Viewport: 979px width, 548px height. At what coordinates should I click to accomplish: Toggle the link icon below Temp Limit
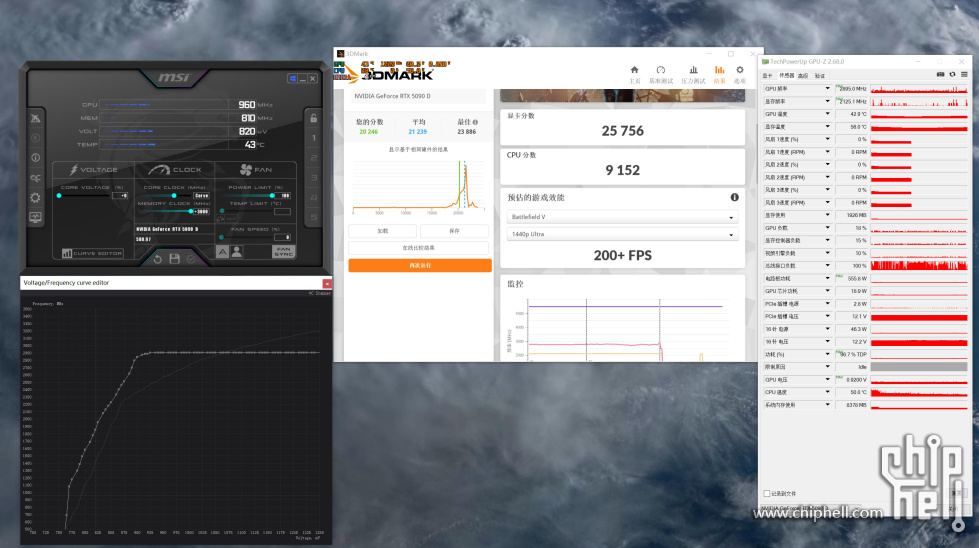coord(220,218)
